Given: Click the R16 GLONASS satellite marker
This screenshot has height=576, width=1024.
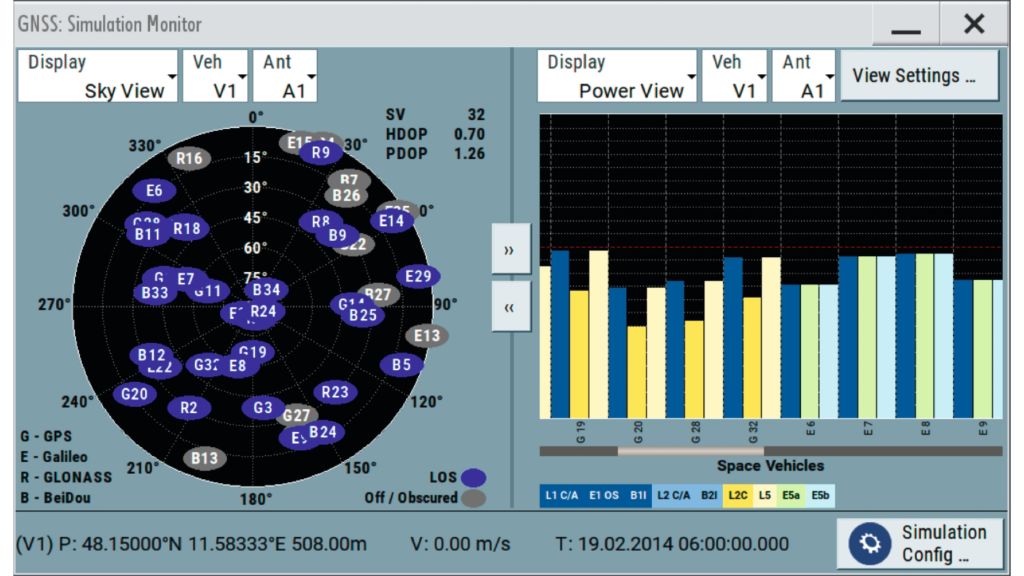Looking at the screenshot, I should [188, 158].
